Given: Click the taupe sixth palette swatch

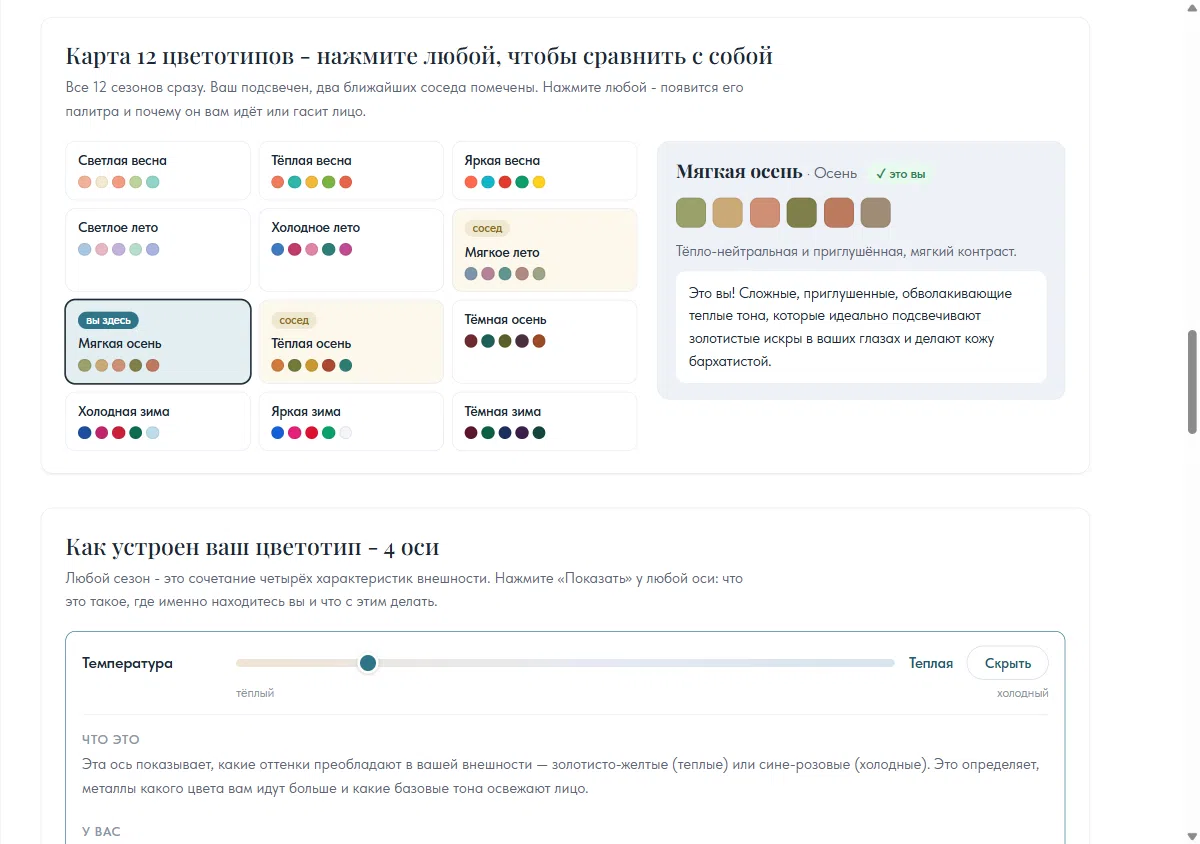Looking at the screenshot, I should point(875,213).
